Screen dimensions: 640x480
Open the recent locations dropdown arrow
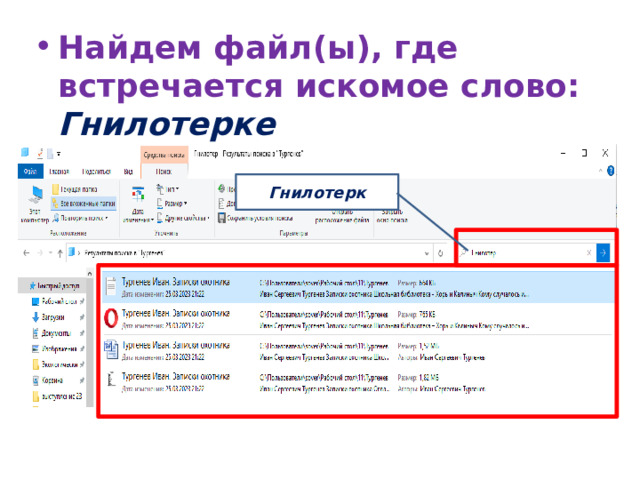coord(50,253)
